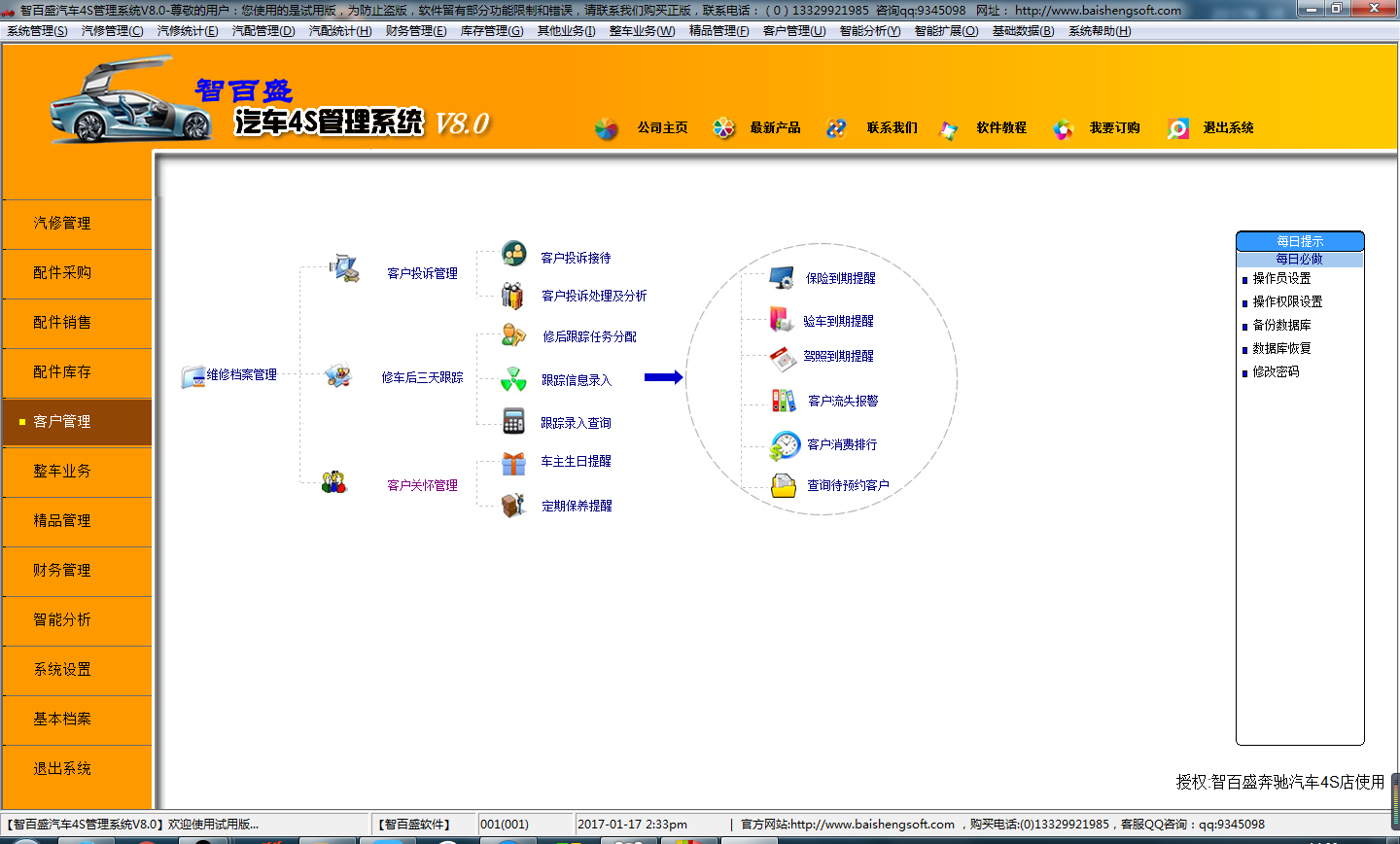Select 客户管理 in left sidebar
This screenshot has width=1400, height=844.
click(x=77, y=422)
